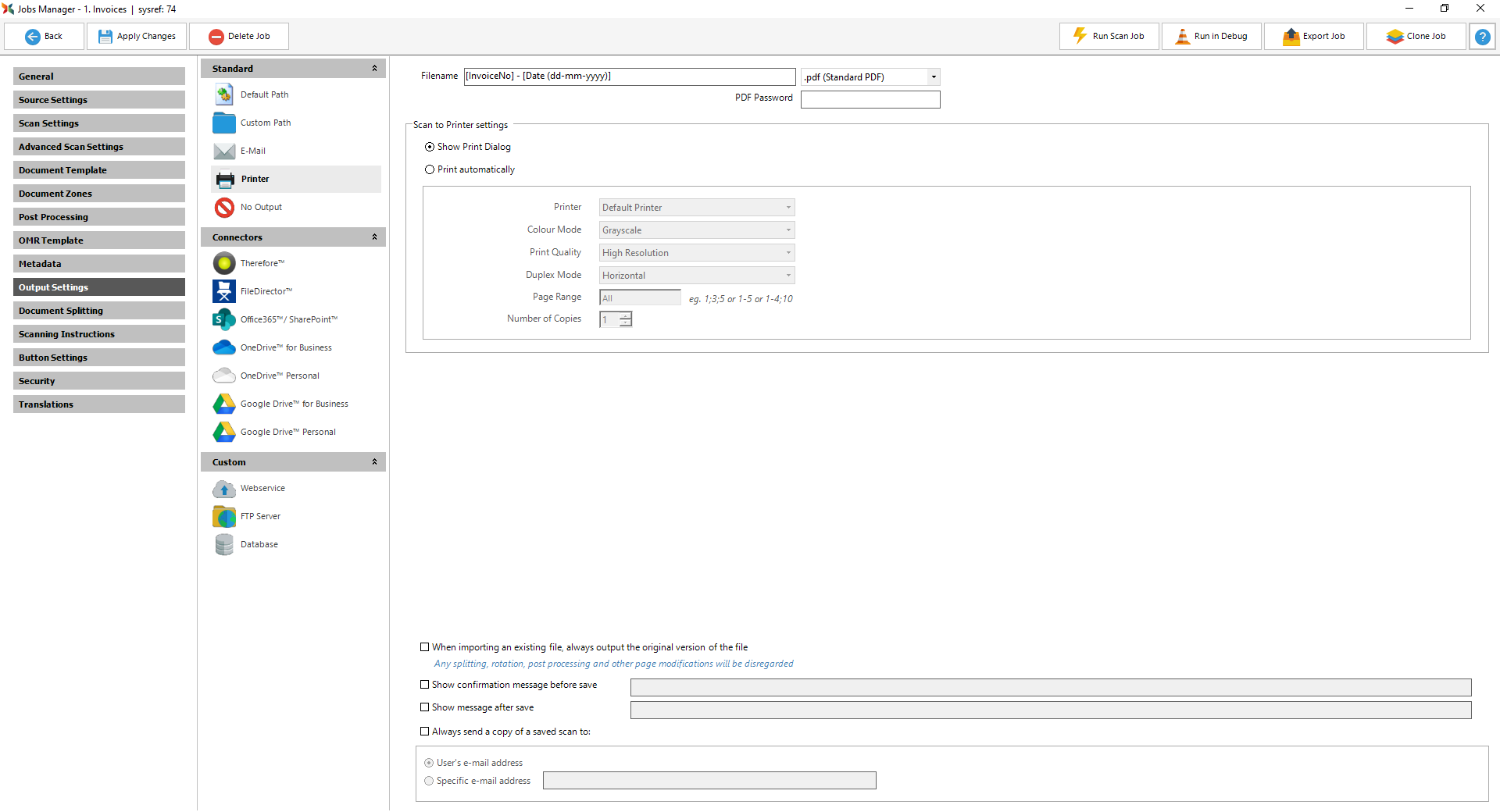Choose the Office365/SharePoint output icon

(x=224, y=319)
